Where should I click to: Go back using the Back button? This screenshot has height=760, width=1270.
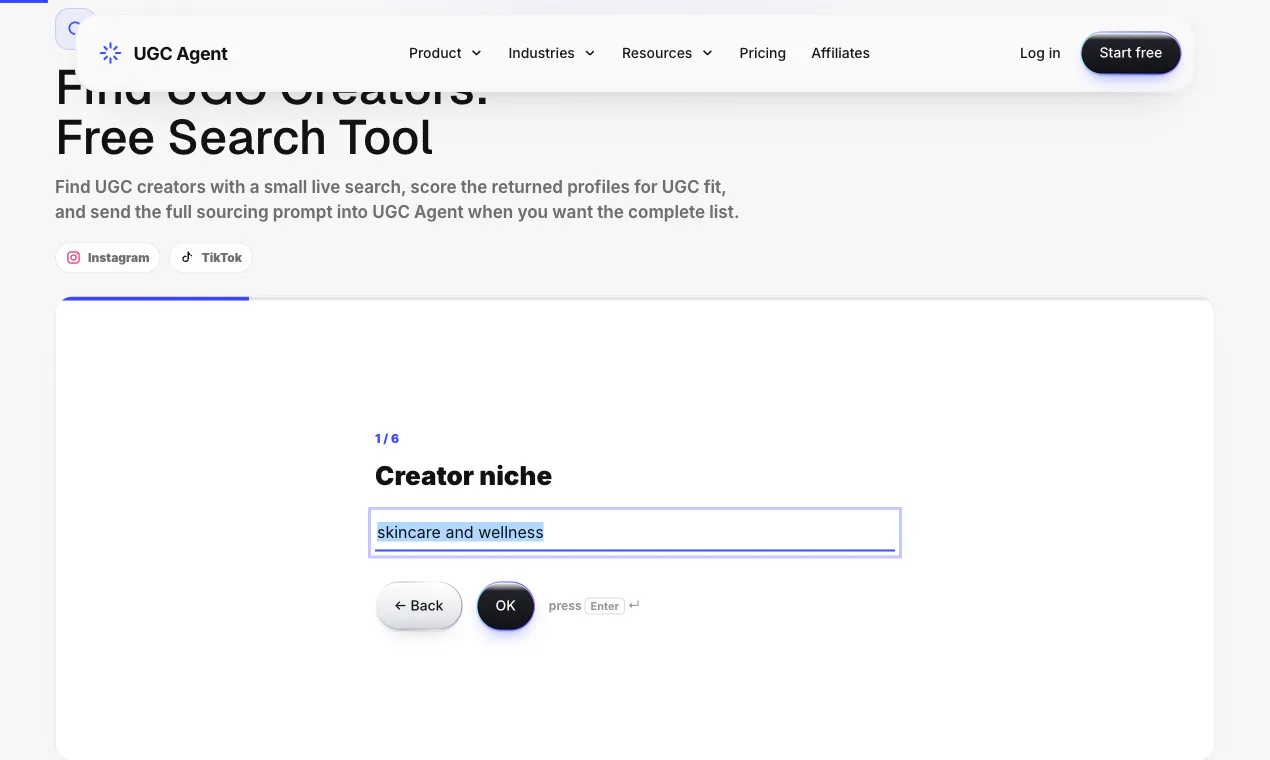[419, 606]
